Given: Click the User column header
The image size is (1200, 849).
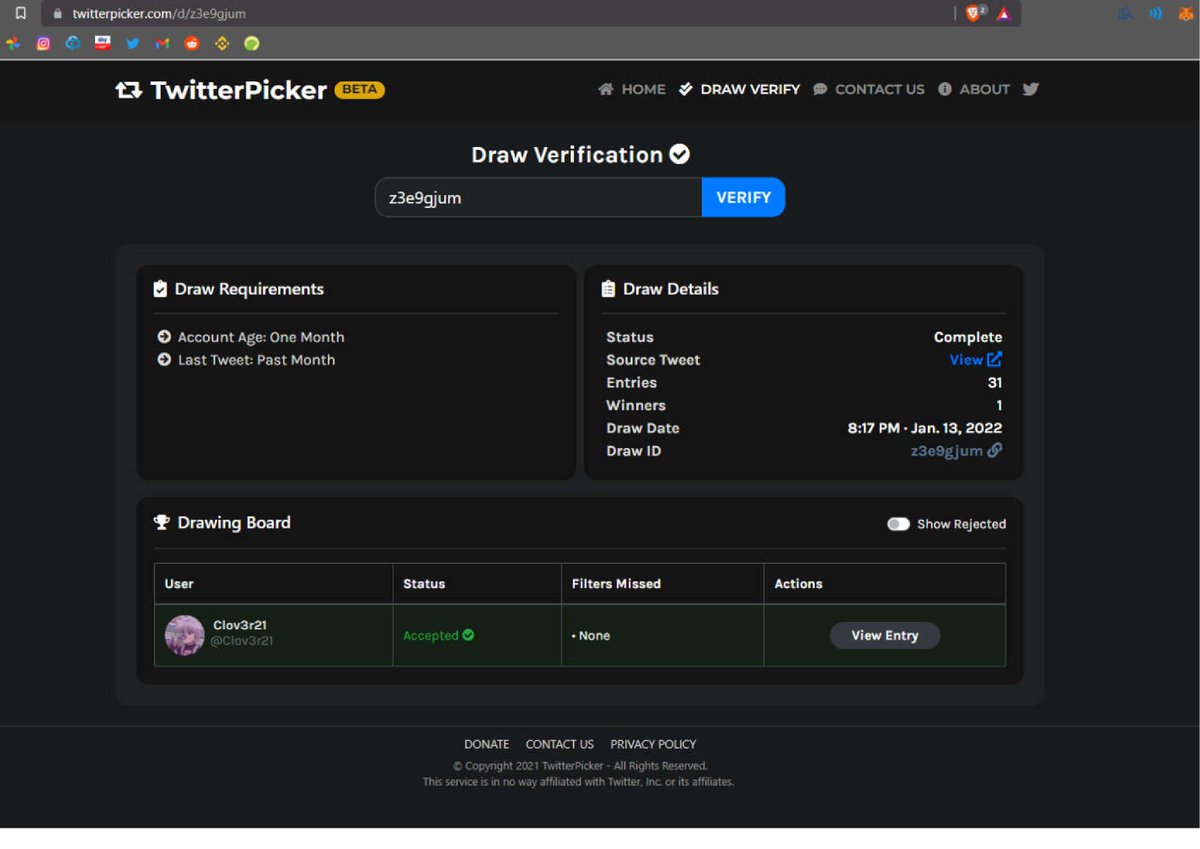Looking at the screenshot, I should point(179,583).
